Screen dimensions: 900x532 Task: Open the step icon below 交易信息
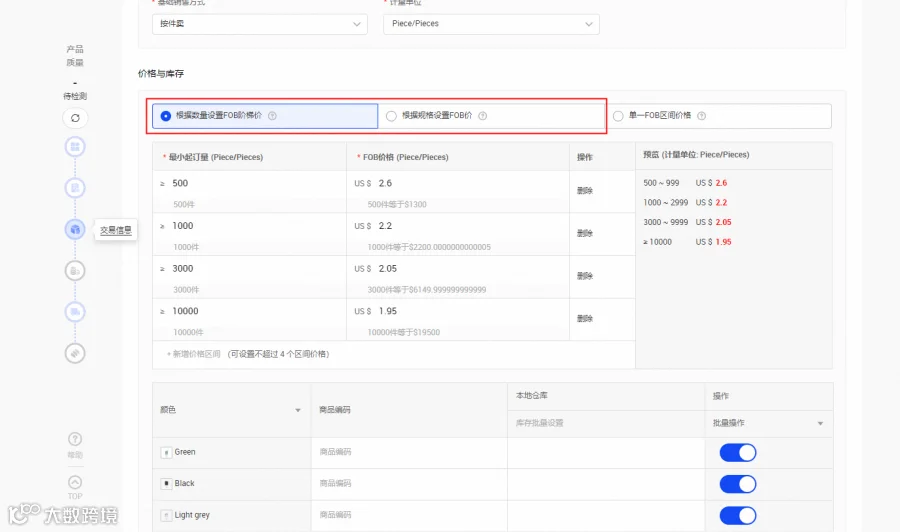pyautogui.click(x=75, y=270)
